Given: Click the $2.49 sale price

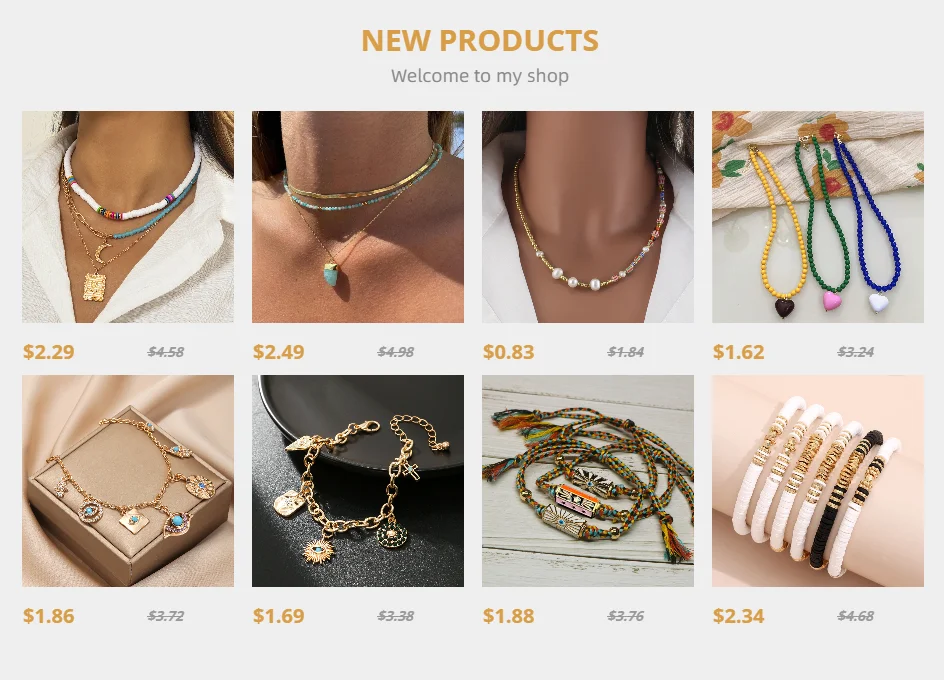Looking at the screenshot, I should click(279, 352).
